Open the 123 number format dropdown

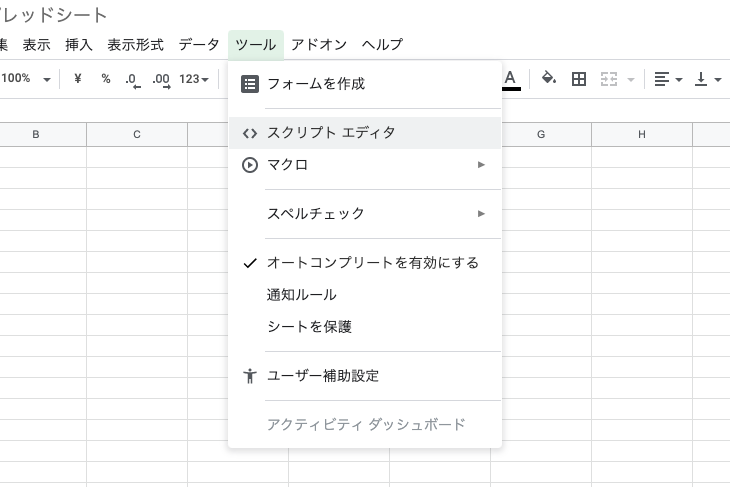tap(194, 79)
